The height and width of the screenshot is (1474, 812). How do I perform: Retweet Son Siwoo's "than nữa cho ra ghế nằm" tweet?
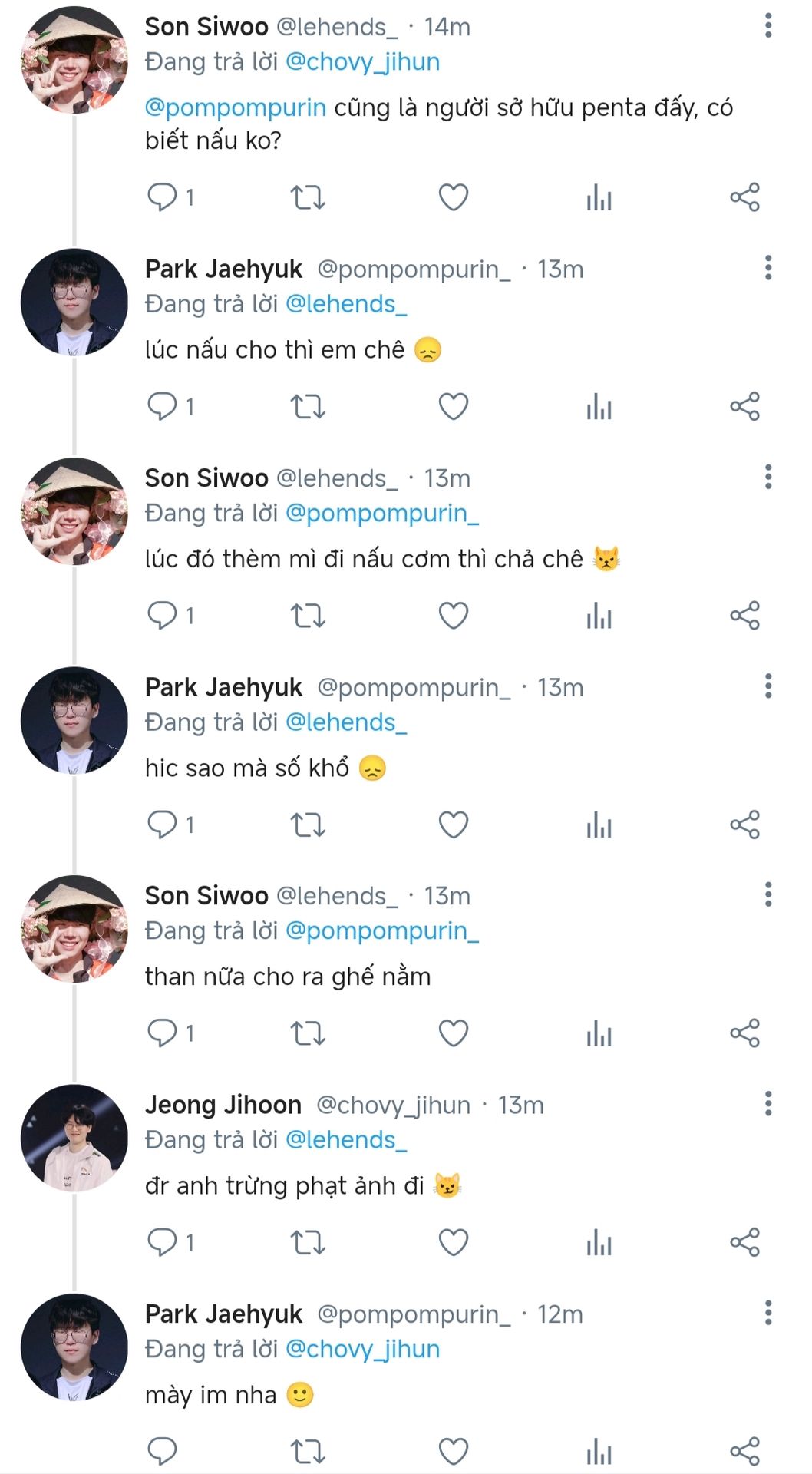click(x=308, y=1033)
